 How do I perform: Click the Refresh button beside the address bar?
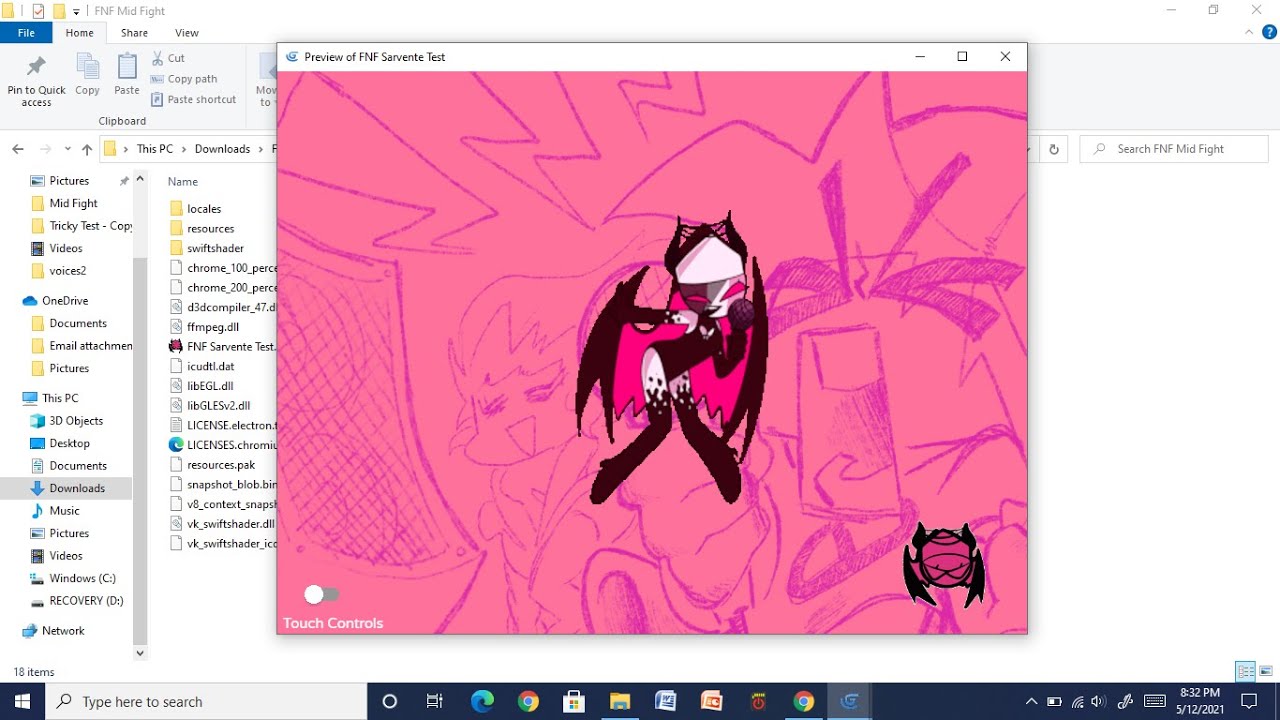pyautogui.click(x=1053, y=149)
